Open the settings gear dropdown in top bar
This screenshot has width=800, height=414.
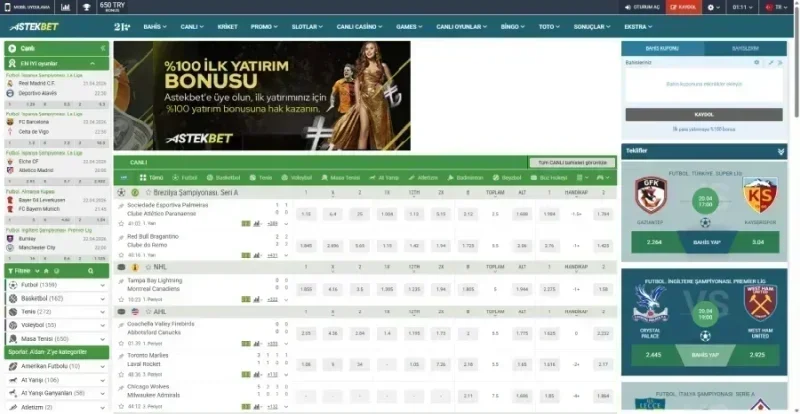coord(714,7)
